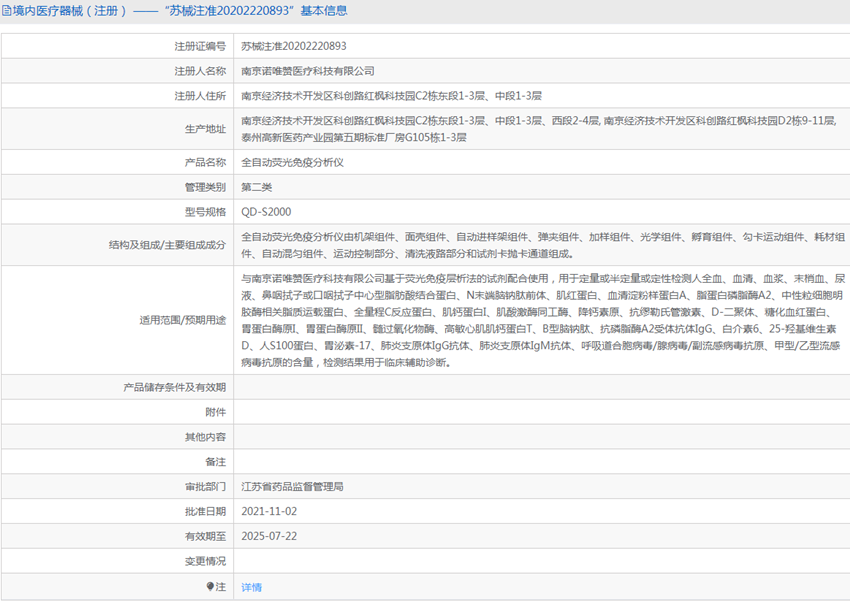
Task: Click model specification QD-S2000
Action: click(266, 212)
